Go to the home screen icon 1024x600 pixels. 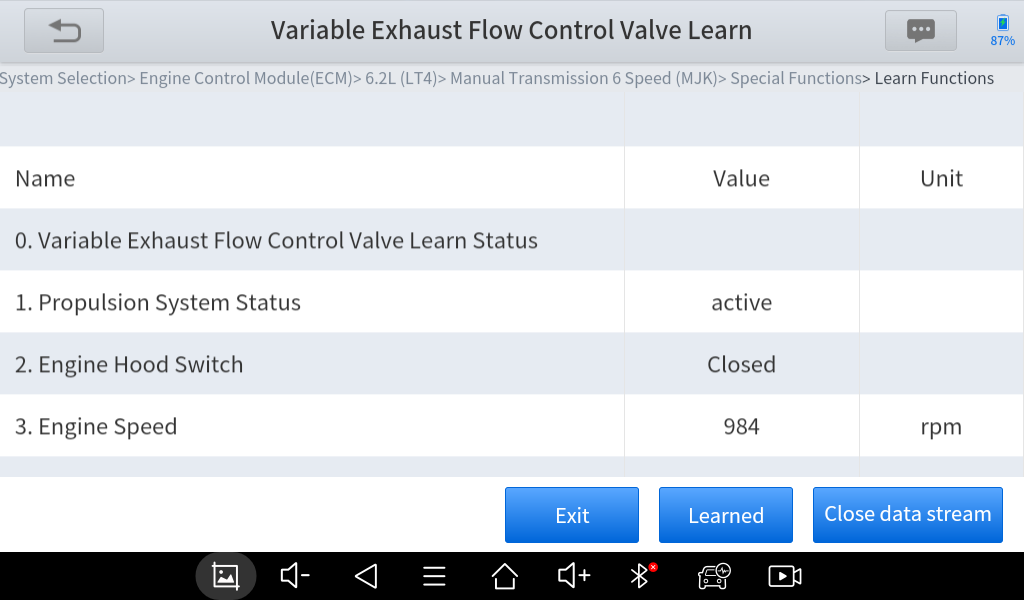(505, 576)
